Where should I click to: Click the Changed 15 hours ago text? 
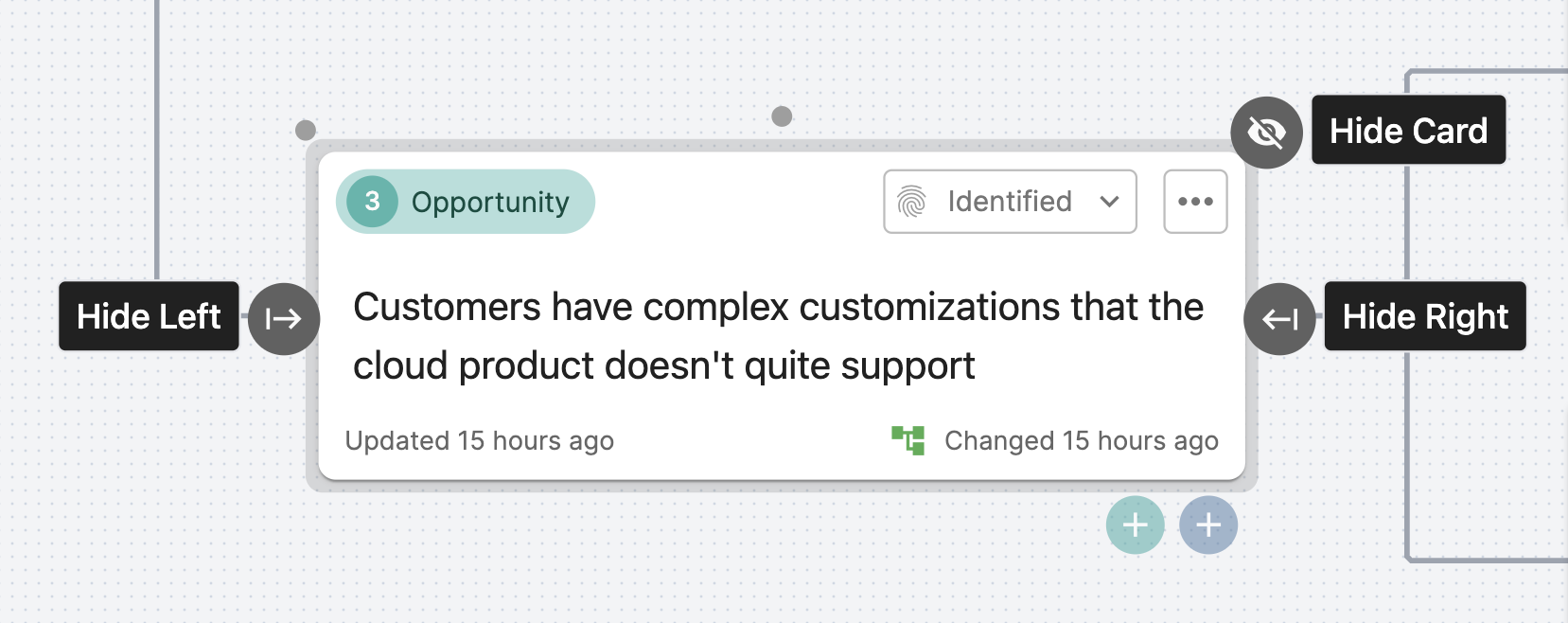[1082, 441]
